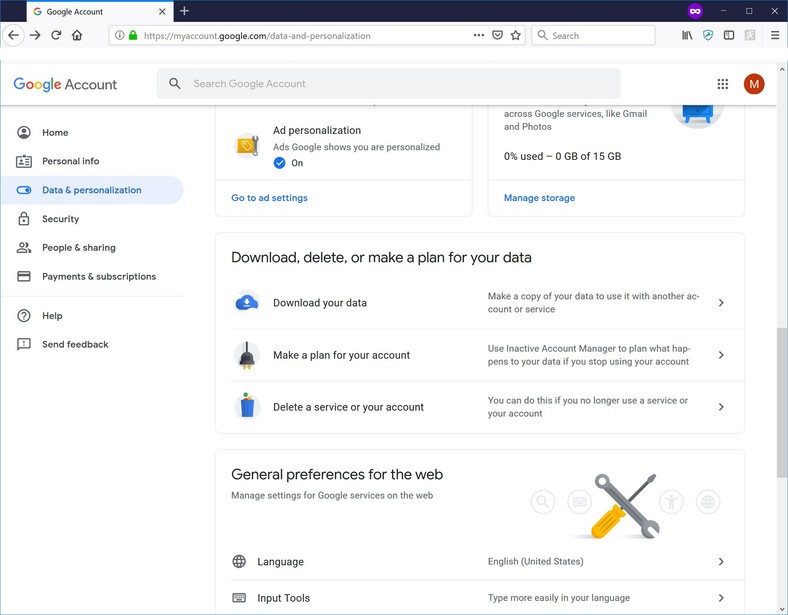Click the green padlock connection icon
The height and width of the screenshot is (615, 788).
[x=133, y=35]
